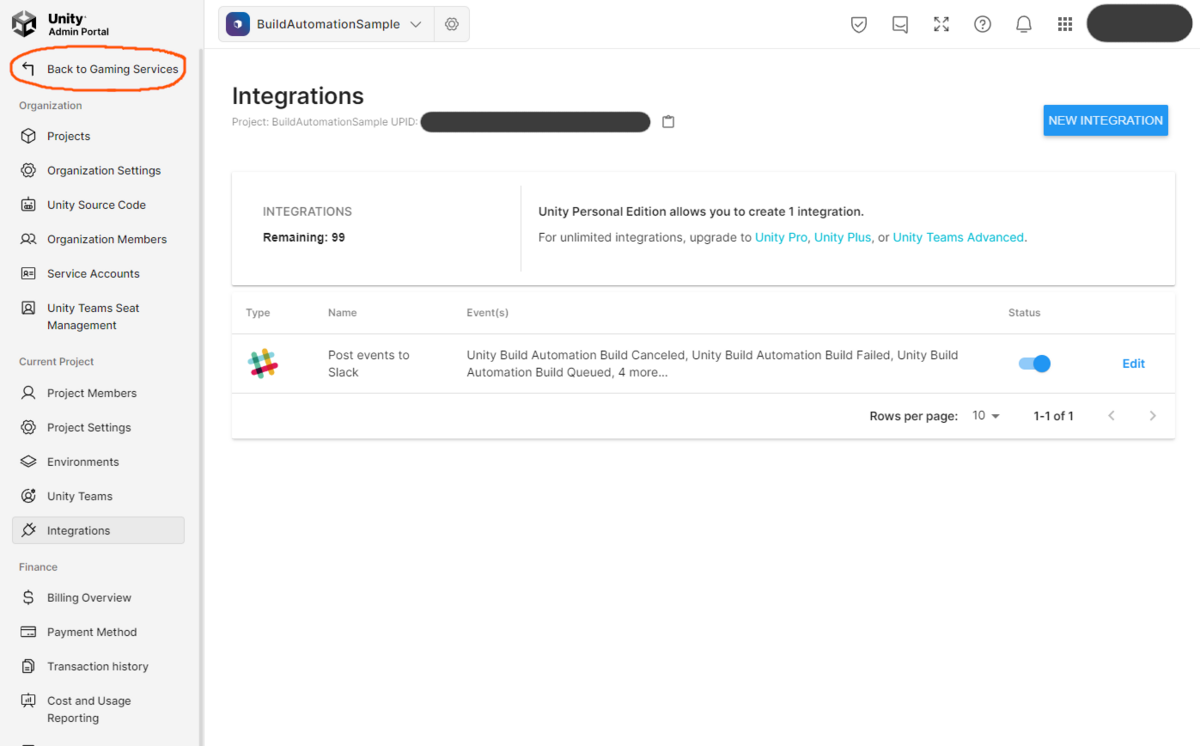
Task: Open the Rows per page dropdown
Action: [x=986, y=415]
